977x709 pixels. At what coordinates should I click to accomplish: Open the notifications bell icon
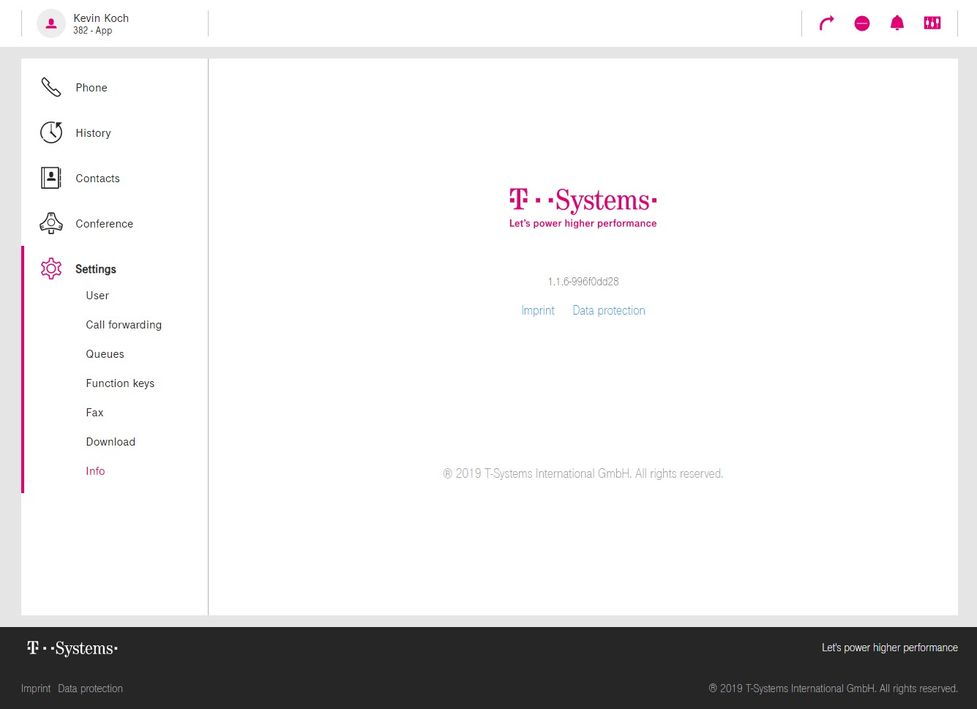coord(897,24)
